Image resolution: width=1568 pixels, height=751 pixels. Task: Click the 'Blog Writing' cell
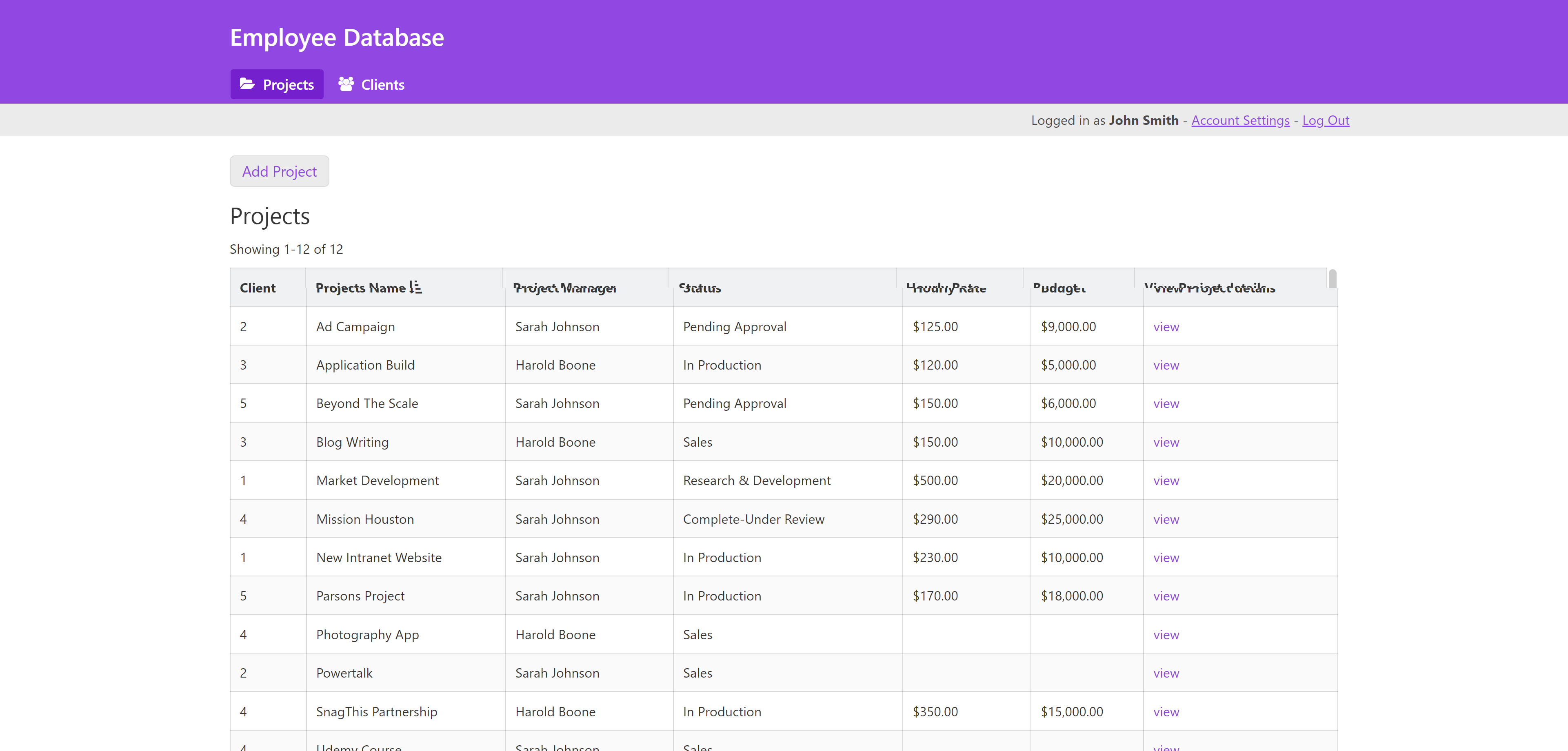pos(405,442)
